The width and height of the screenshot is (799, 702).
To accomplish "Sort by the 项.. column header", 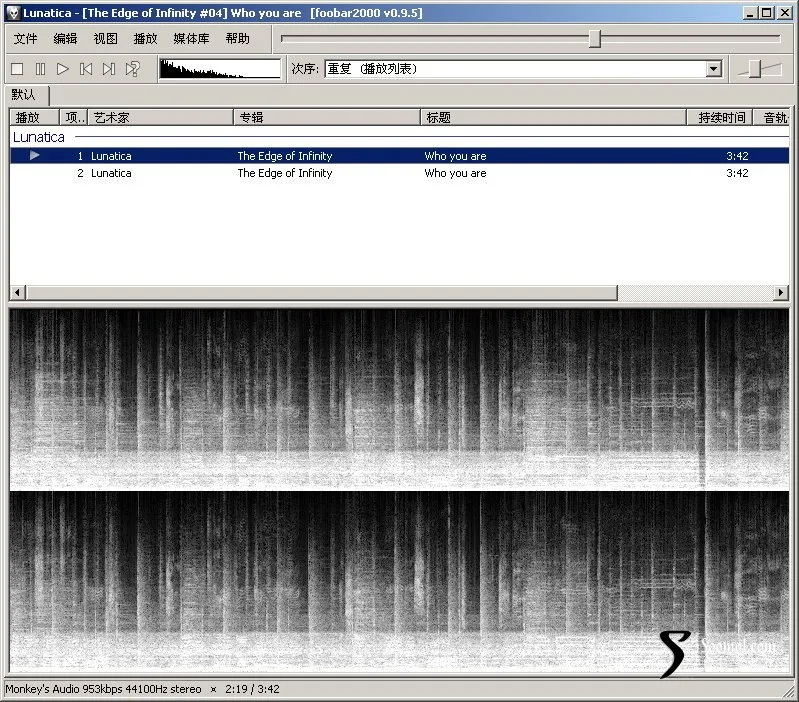I will click(74, 118).
